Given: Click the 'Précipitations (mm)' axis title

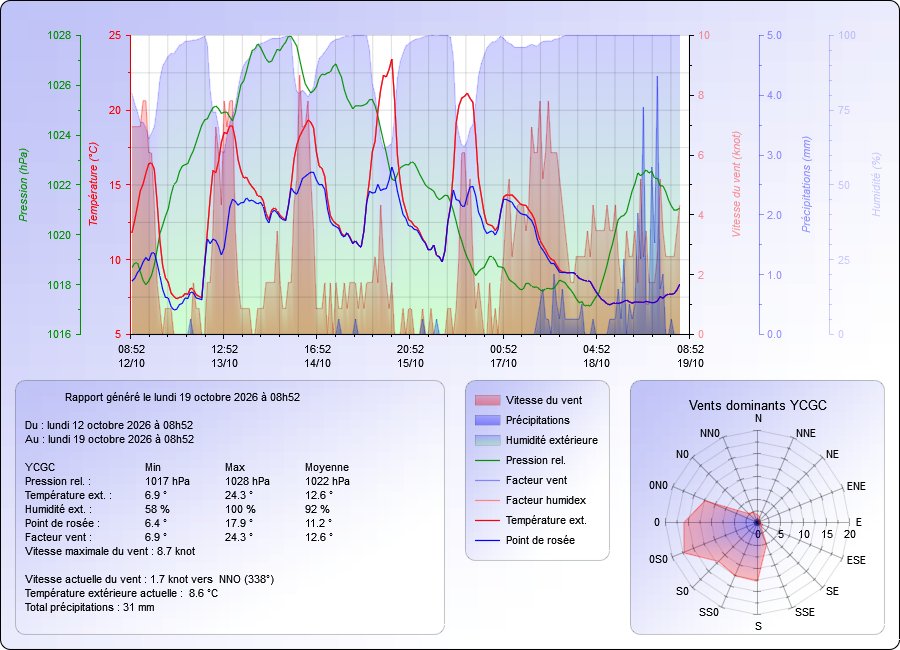Looking at the screenshot, I should 806,184.
